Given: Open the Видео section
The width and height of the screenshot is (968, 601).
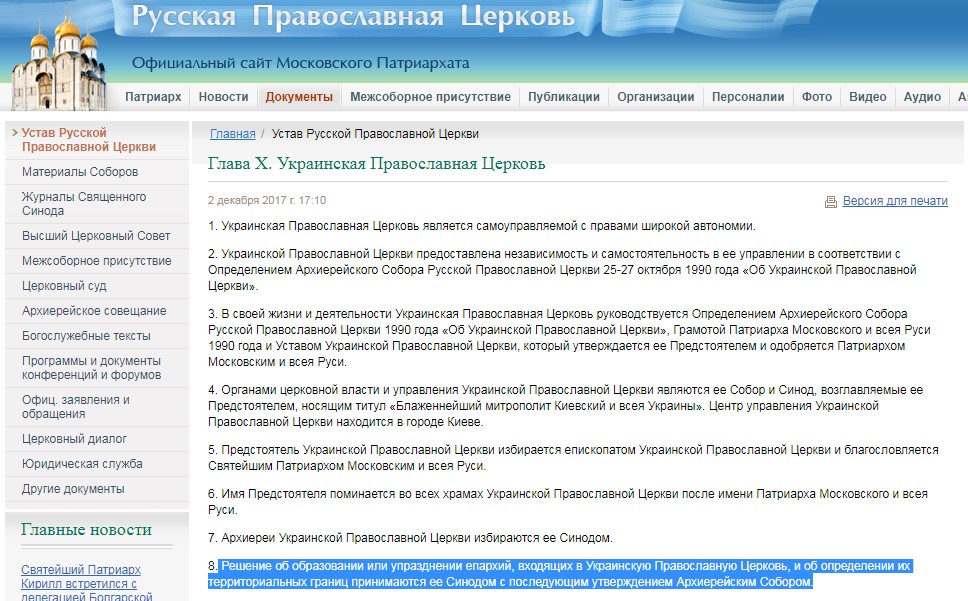Looking at the screenshot, I should [867, 97].
